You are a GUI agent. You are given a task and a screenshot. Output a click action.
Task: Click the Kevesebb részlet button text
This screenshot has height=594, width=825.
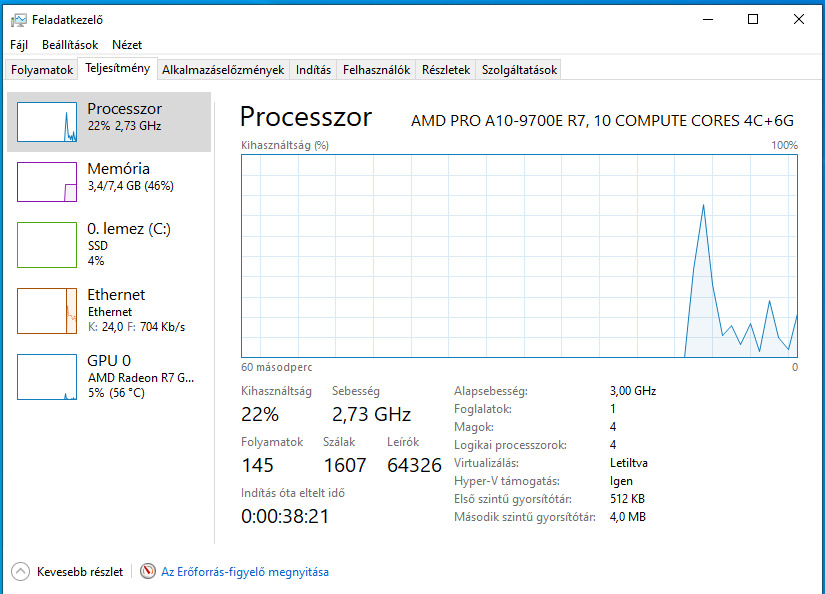80,572
